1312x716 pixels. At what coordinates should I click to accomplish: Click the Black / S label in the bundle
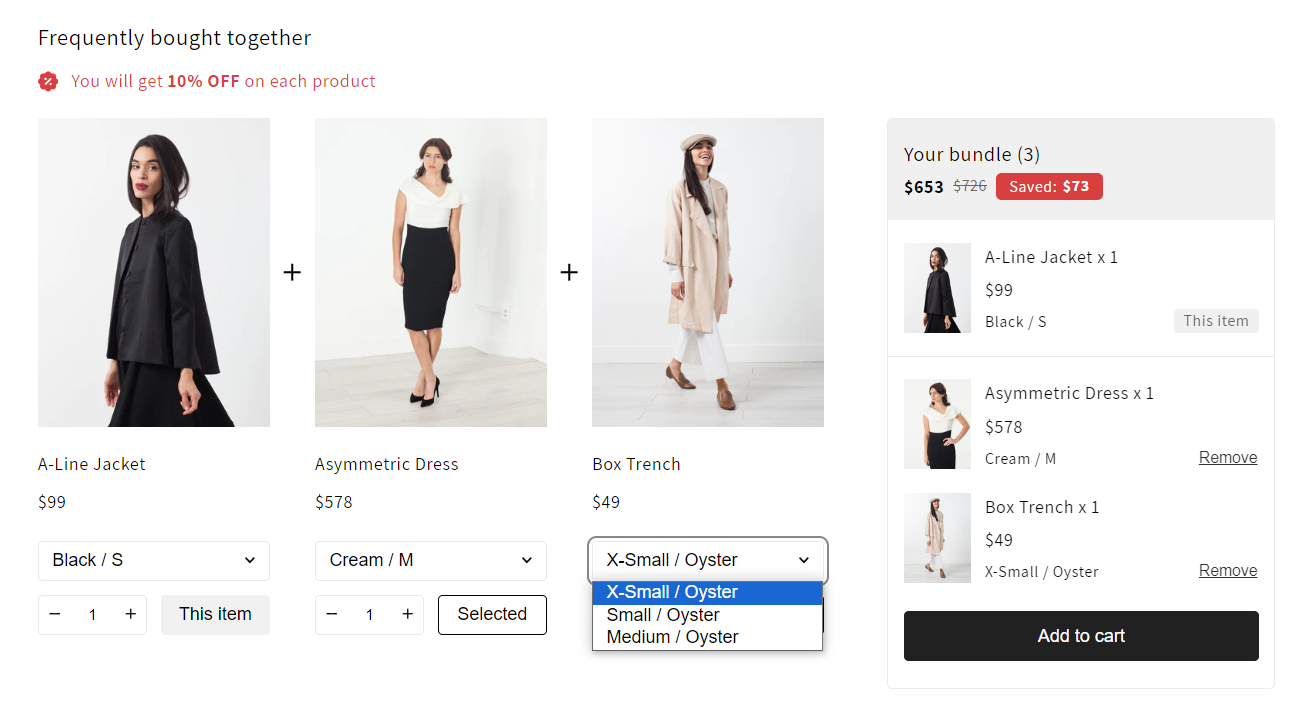tap(1016, 322)
